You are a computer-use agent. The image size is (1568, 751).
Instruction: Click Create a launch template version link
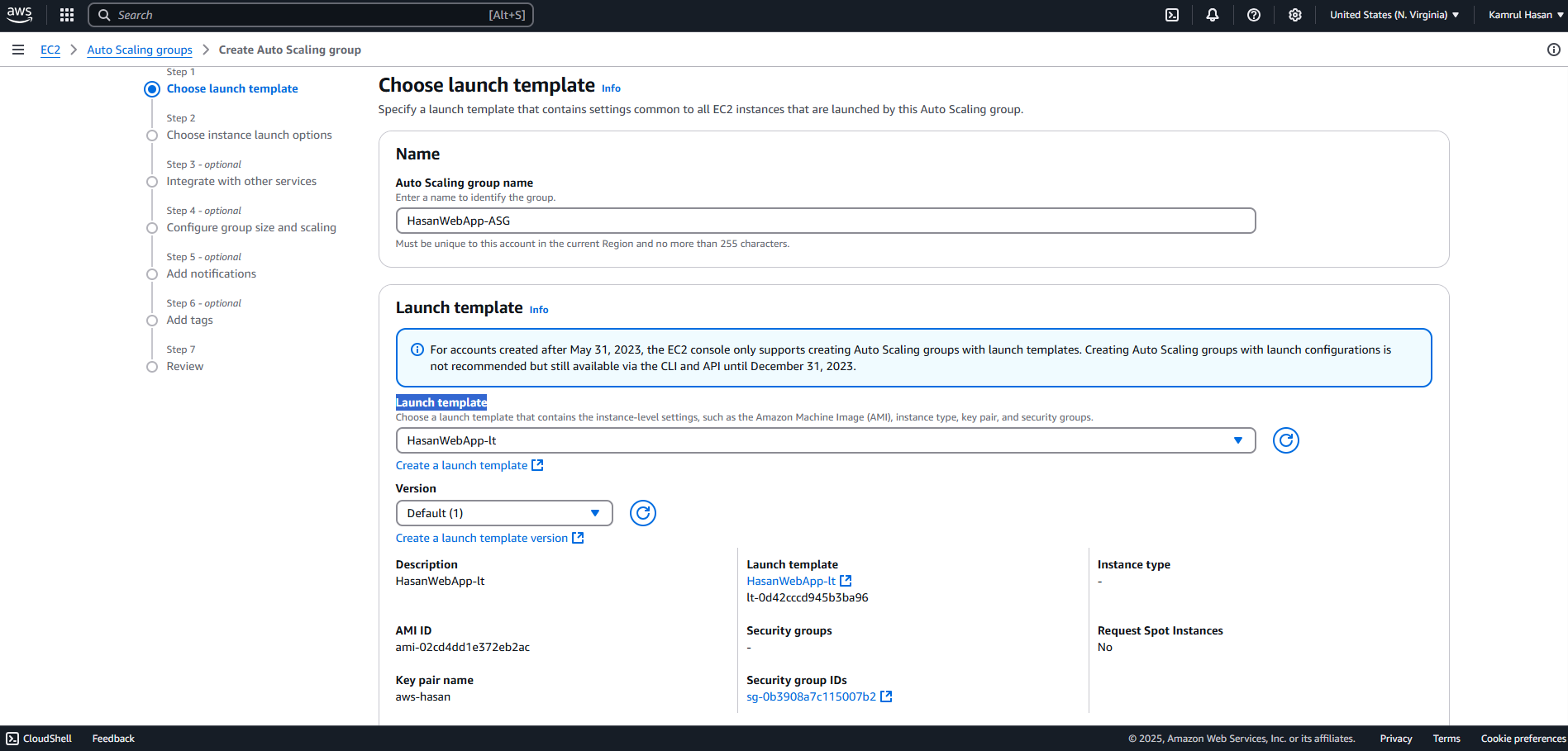coord(482,538)
